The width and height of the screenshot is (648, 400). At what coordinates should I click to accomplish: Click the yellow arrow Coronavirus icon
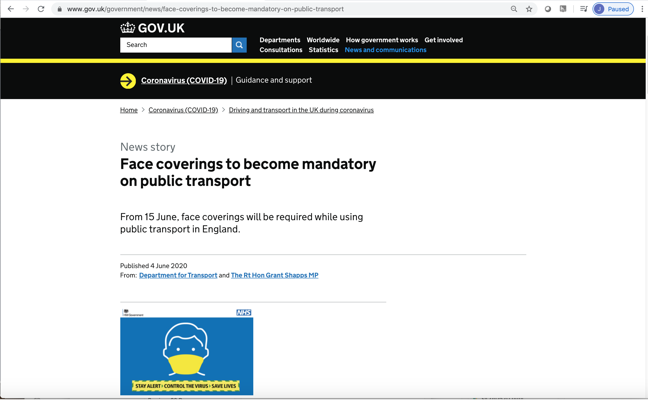[x=128, y=81]
